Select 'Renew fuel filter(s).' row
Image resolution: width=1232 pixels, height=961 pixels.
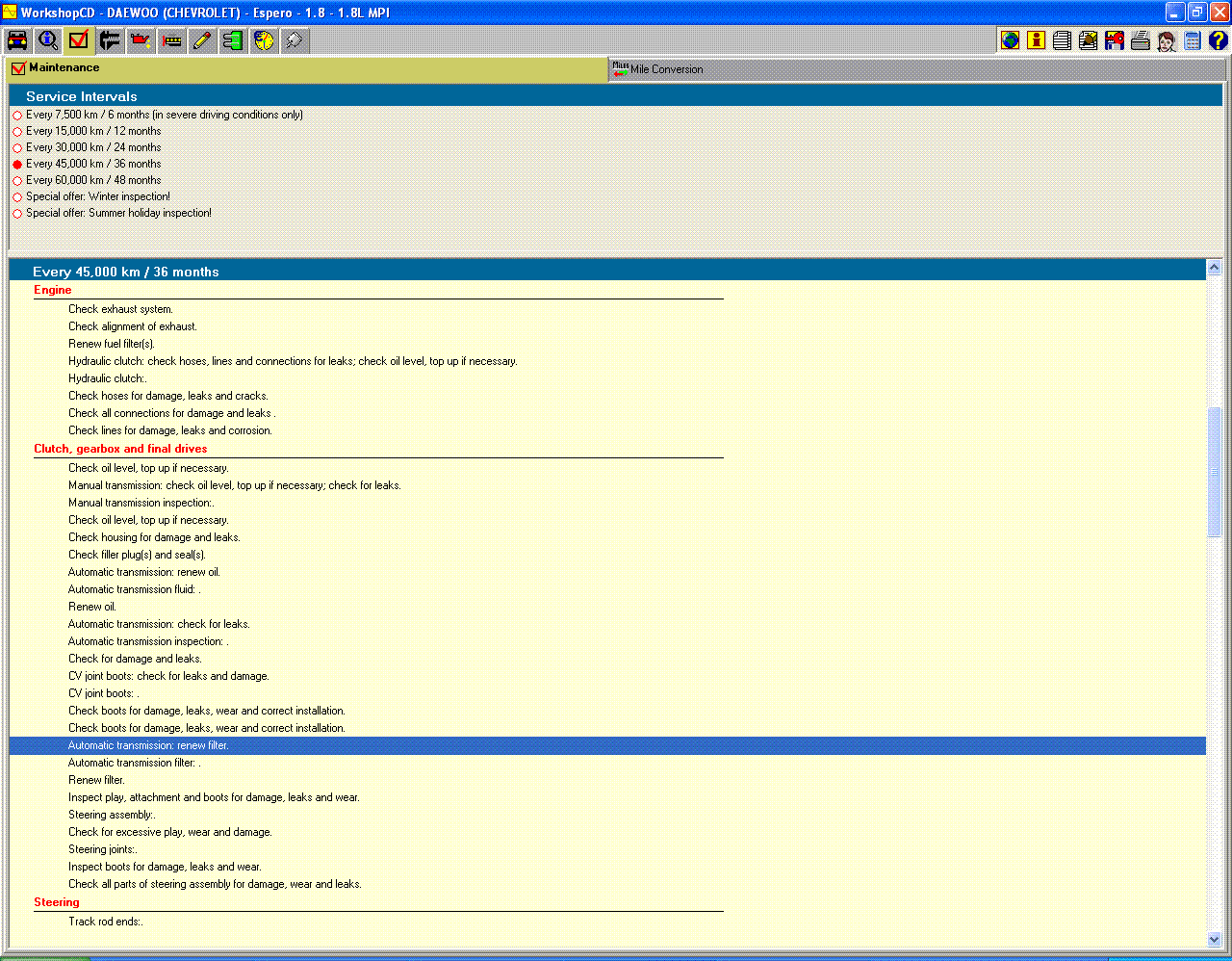(607, 344)
